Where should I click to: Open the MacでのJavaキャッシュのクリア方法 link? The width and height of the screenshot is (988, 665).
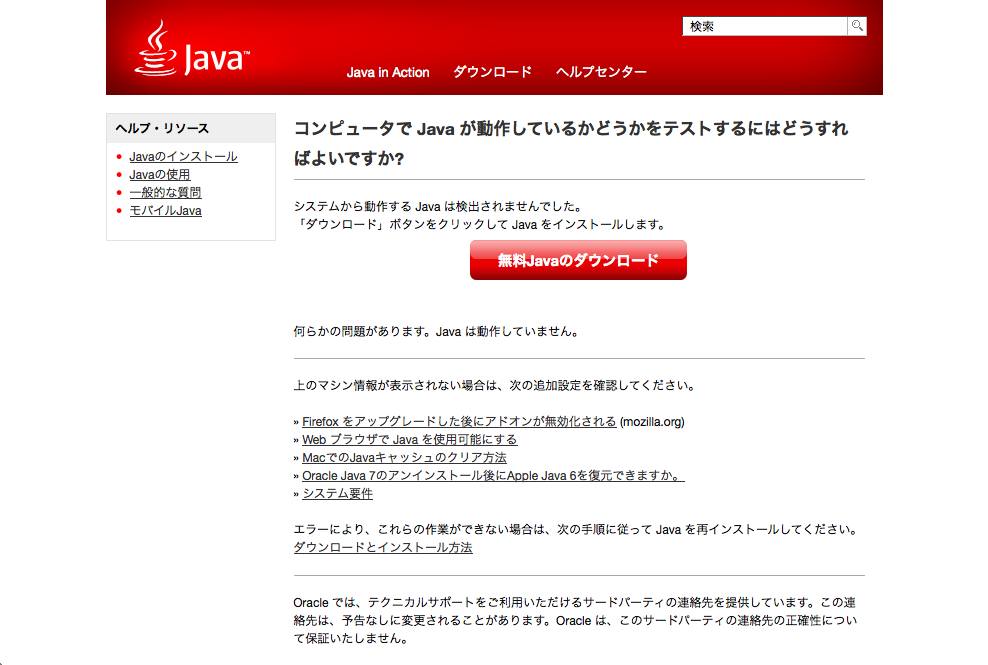click(404, 458)
